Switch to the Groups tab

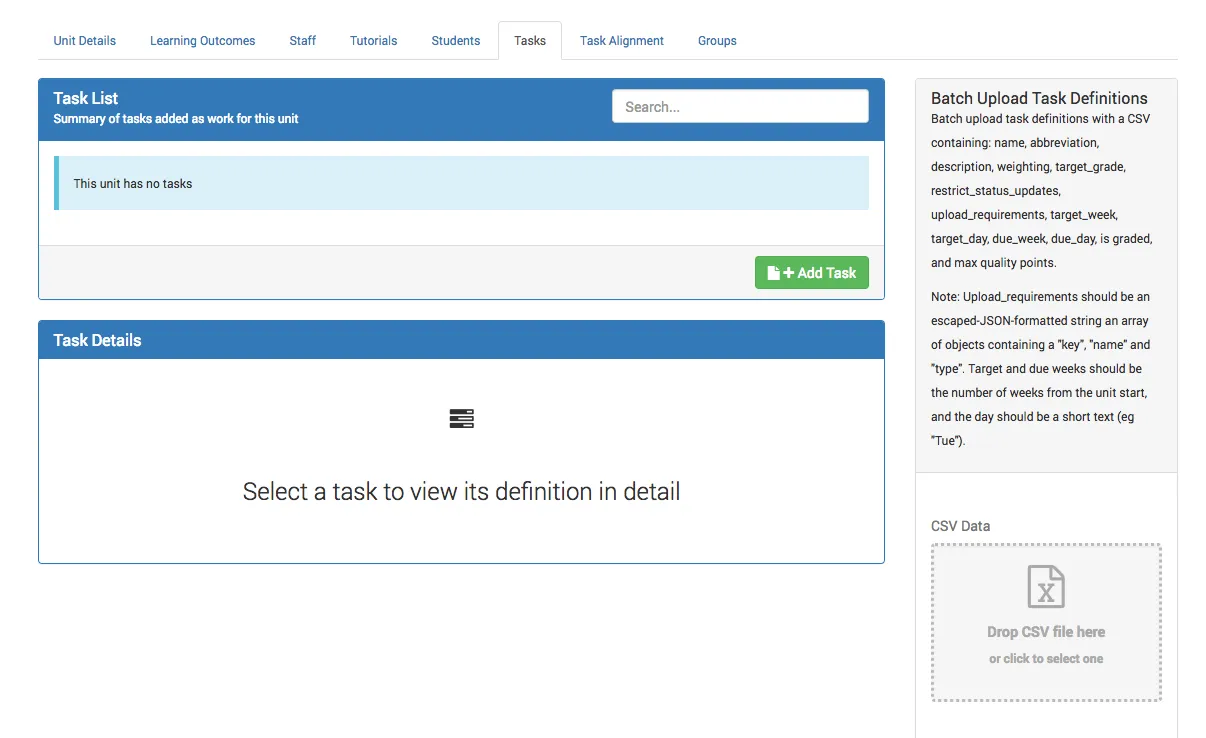716,40
